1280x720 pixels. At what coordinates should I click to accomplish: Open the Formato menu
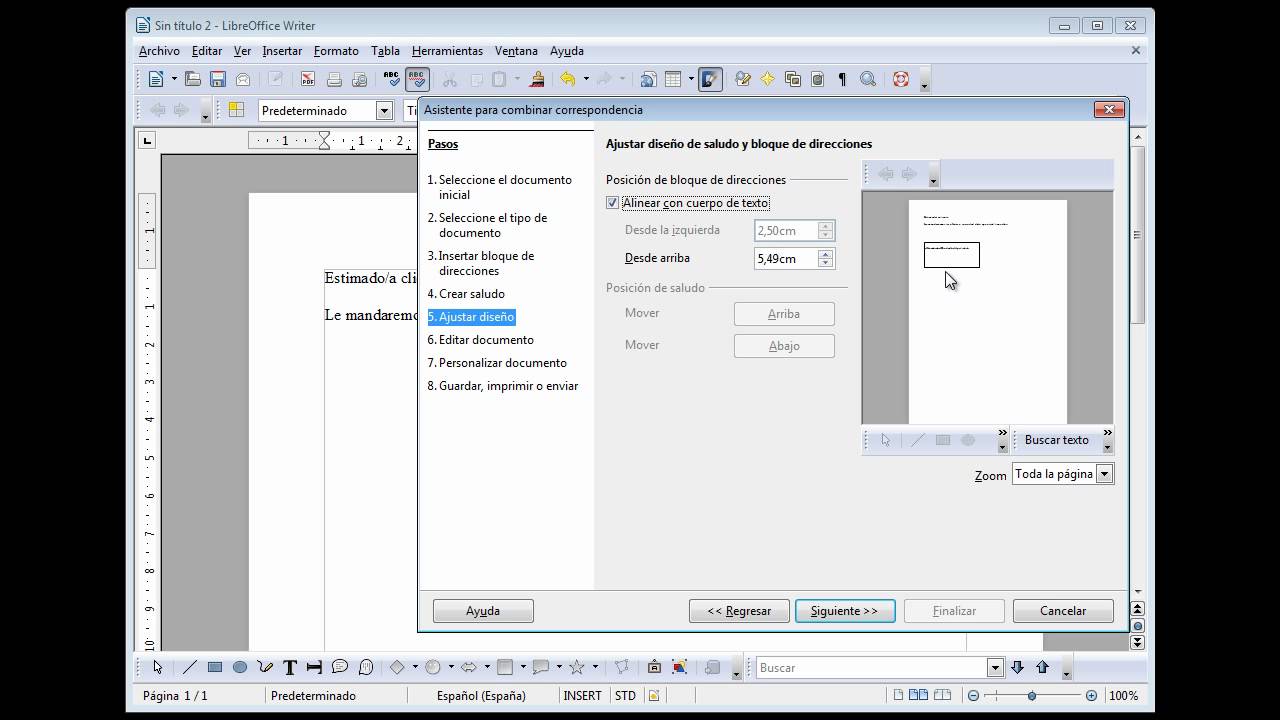tap(336, 51)
